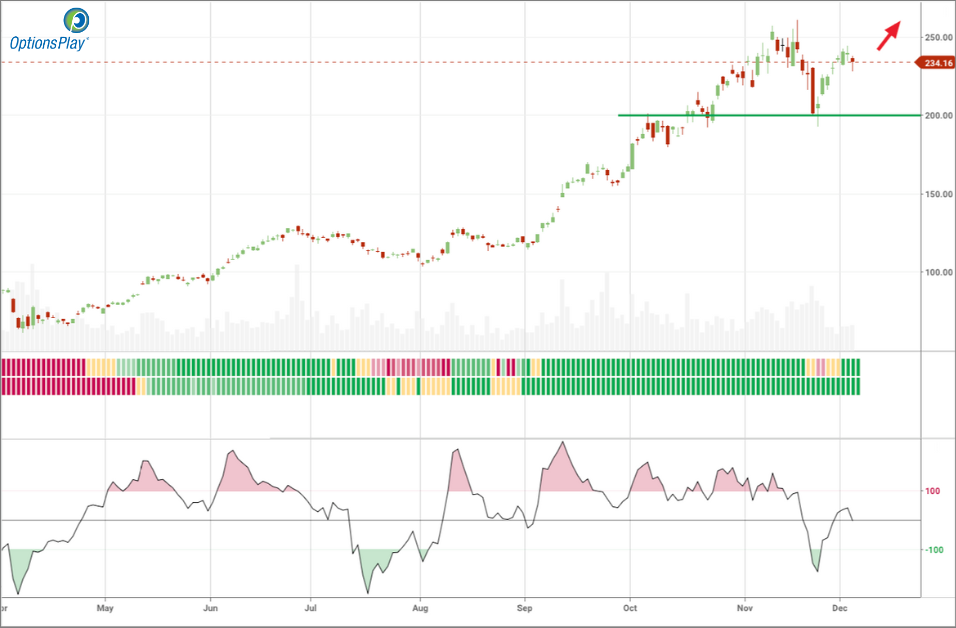The width and height of the screenshot is (956, 628).
Task: Click the 150.00 price axis label
Action: tap(938, 194)
